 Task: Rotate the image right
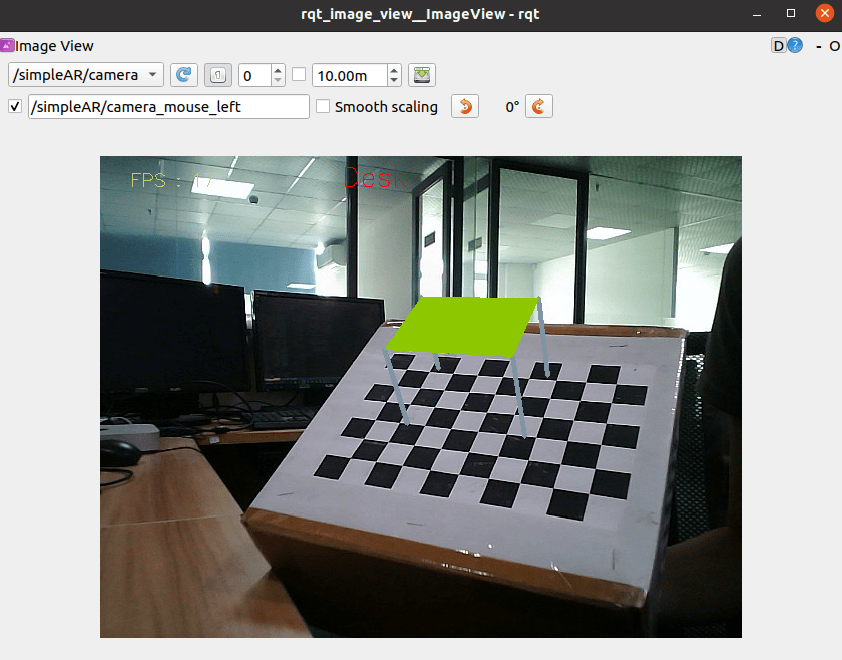[539, 106]
